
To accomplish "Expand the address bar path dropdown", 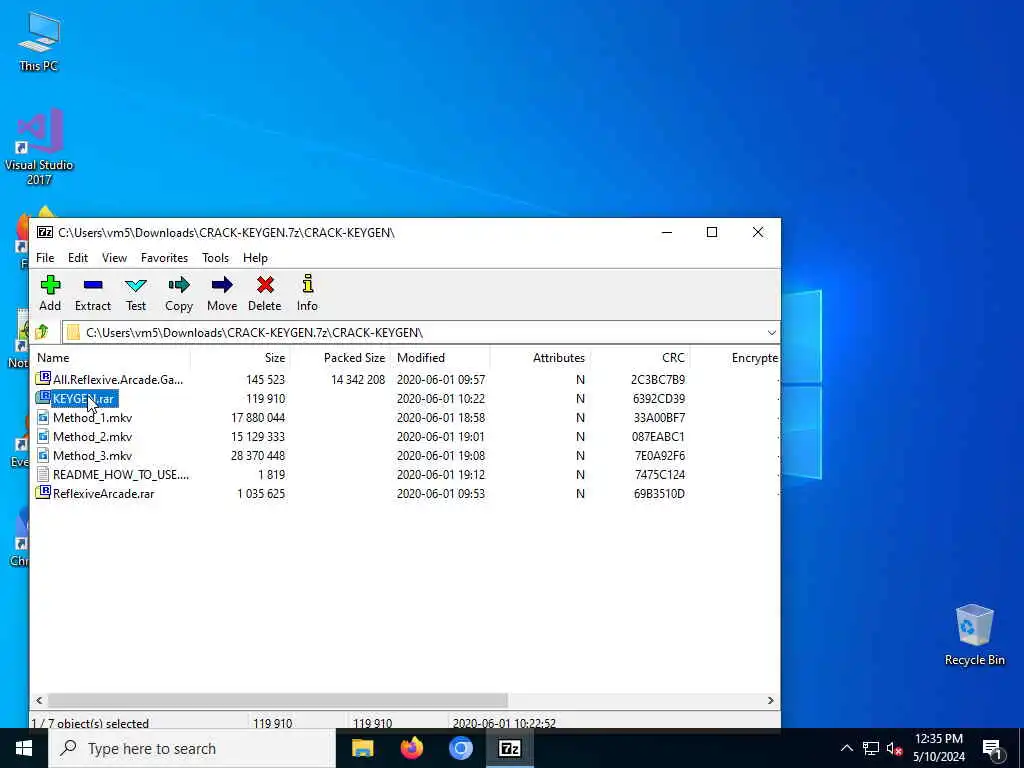I will (x=771, y=332).
